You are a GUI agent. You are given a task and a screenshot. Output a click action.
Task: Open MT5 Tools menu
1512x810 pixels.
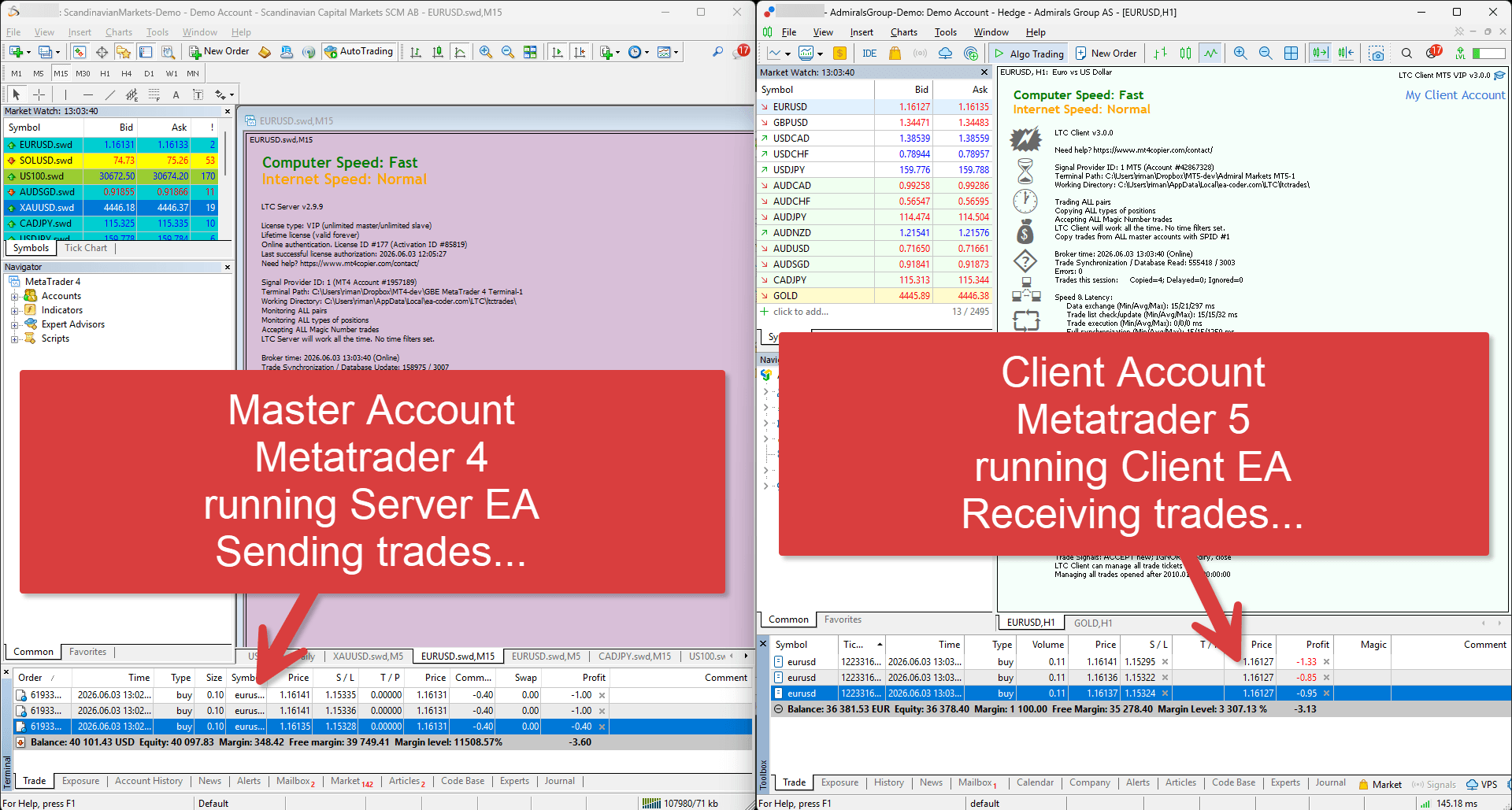click(x=945, y=32)
